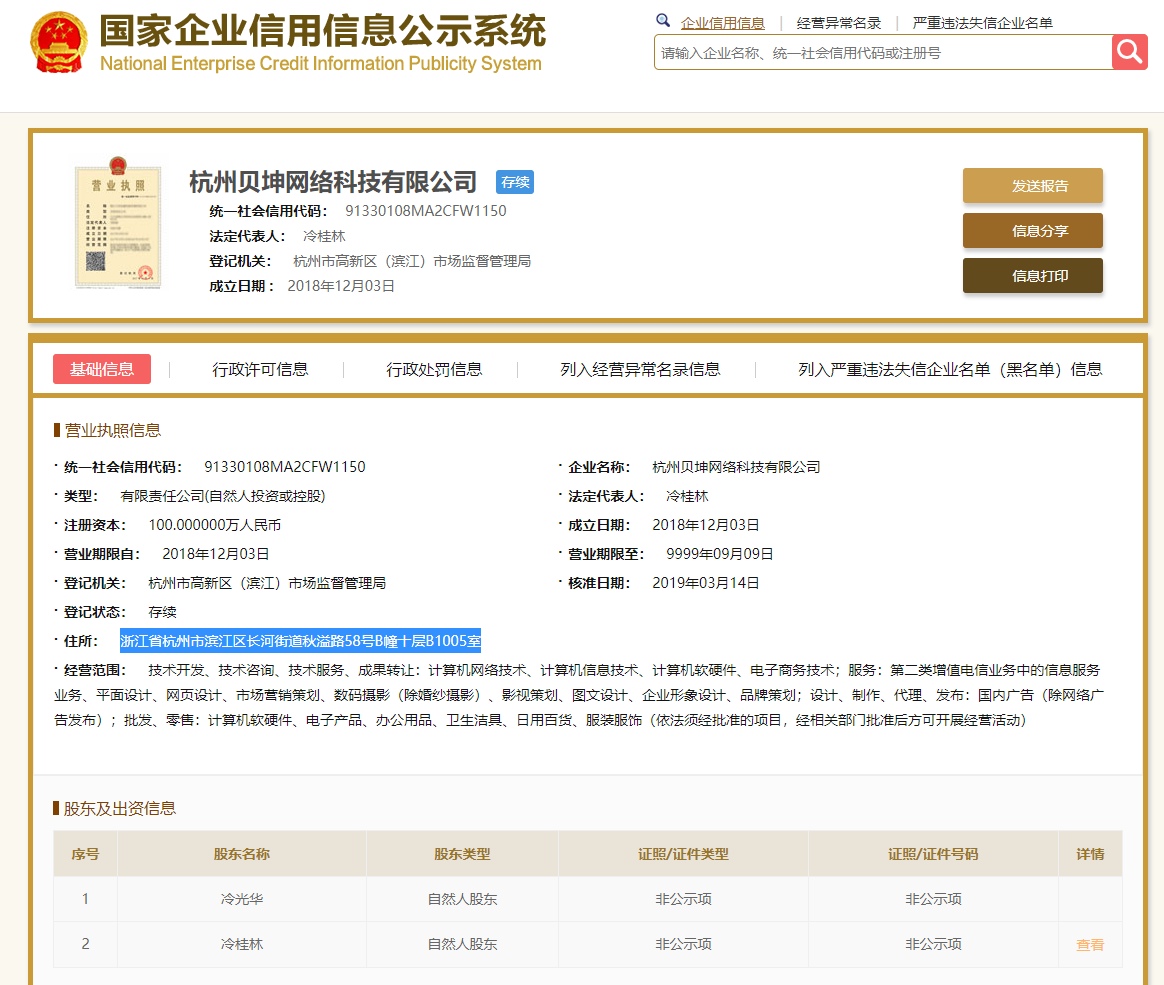Open the 列入严重违法失信企业名单（黑名单）信息 tab
The height and width of the screenshot is (985, 1164).
click(950, 369)
